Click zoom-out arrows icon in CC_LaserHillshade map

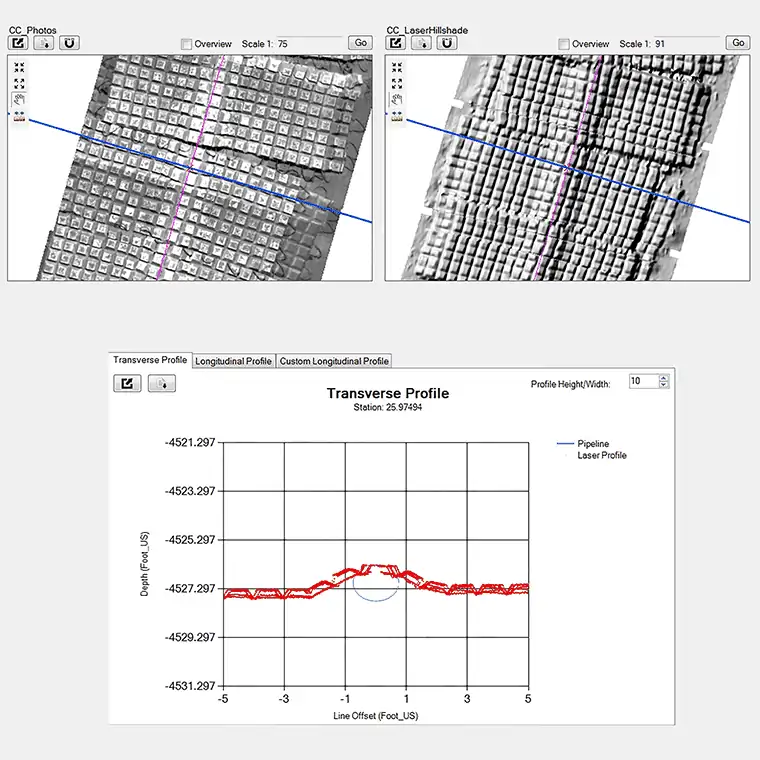point(396,83)
